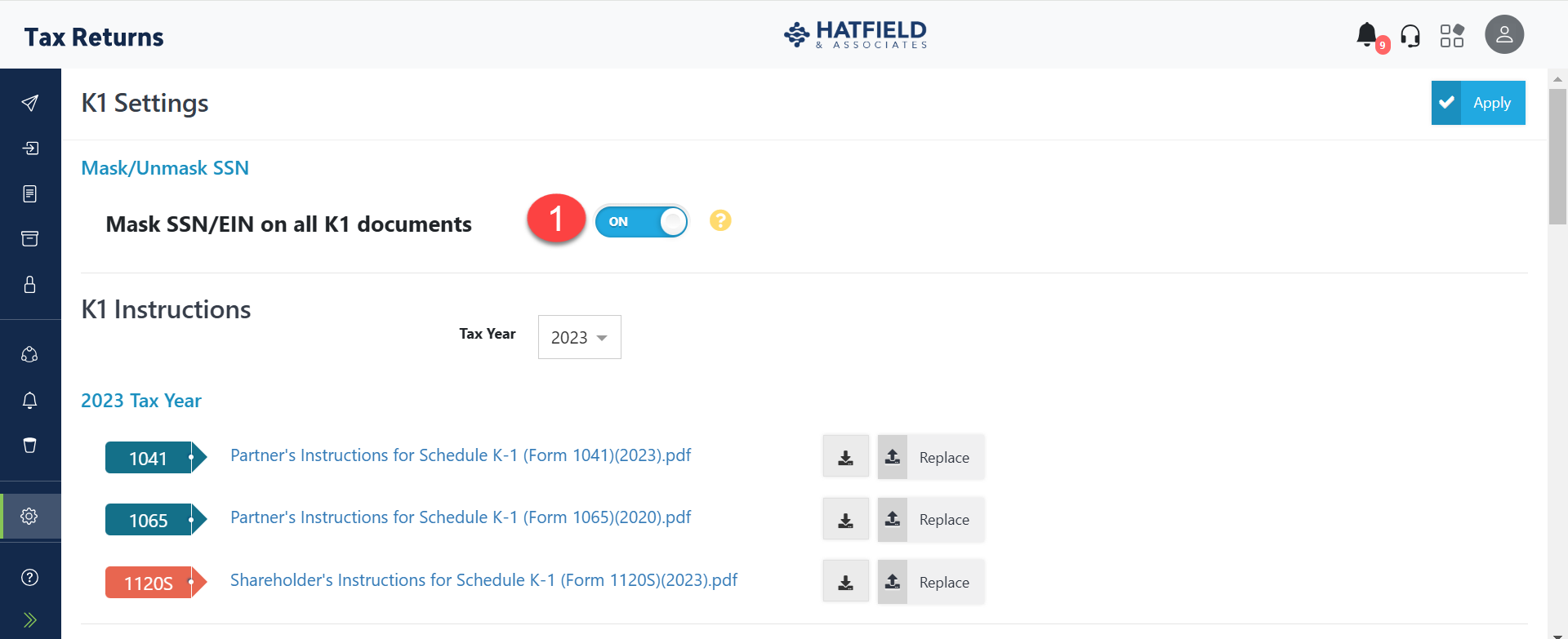Open the settings gear in sidebar
Image resolution: width=1568 pixels, height=639 pixels.
pyautogui.click(x=30, y=516)
